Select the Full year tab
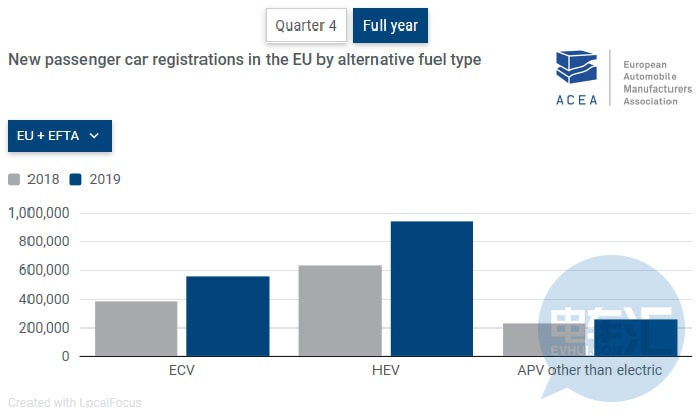700x417 pixels. [391, 25]
